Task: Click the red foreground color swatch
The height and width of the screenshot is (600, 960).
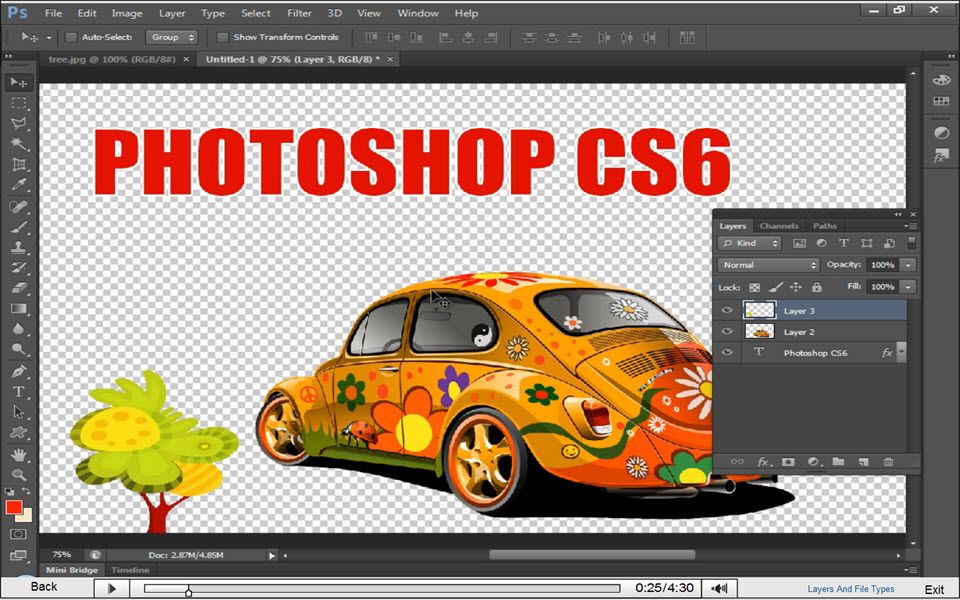Action: tap(13, 507)
